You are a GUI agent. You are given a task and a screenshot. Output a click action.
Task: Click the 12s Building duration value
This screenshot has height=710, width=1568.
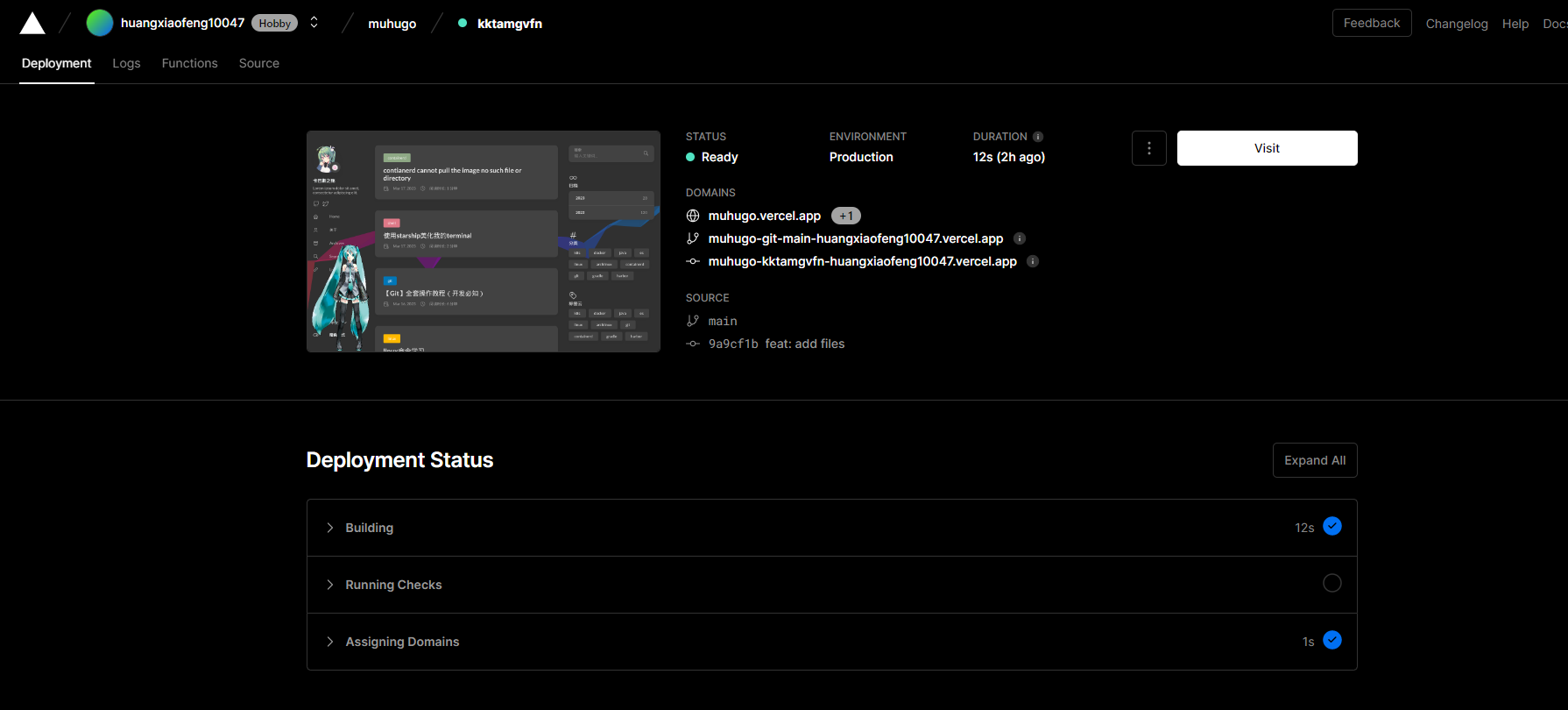click(x=1304, y=528)
